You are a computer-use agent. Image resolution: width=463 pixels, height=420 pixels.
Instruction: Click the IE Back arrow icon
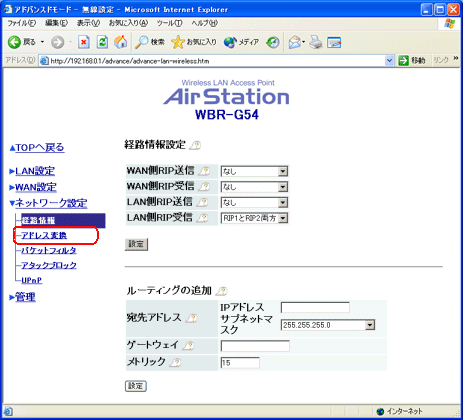click(x=14, y=42)
